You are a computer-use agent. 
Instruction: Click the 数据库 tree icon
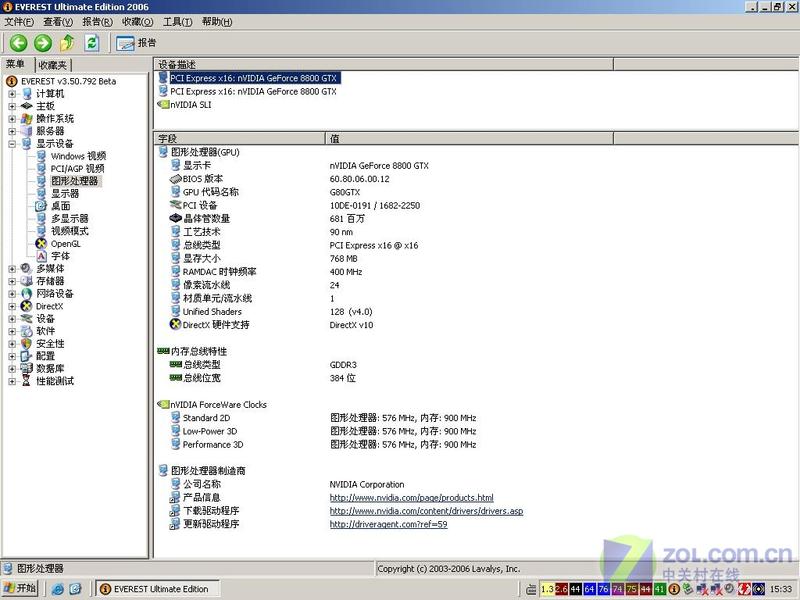click(x=27, y=368)
